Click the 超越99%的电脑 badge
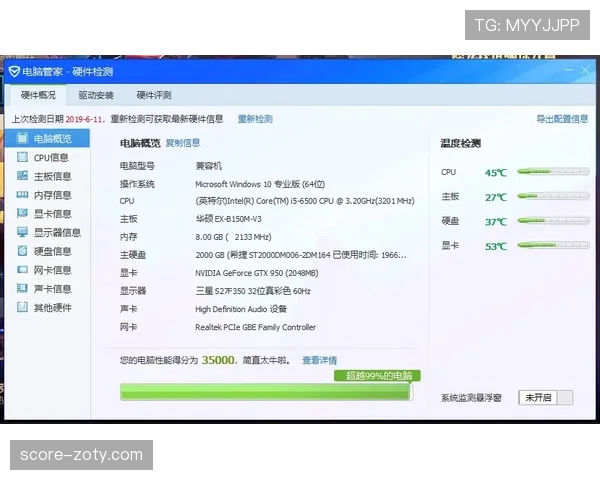600x480 pixels. [x=377, y=376]
